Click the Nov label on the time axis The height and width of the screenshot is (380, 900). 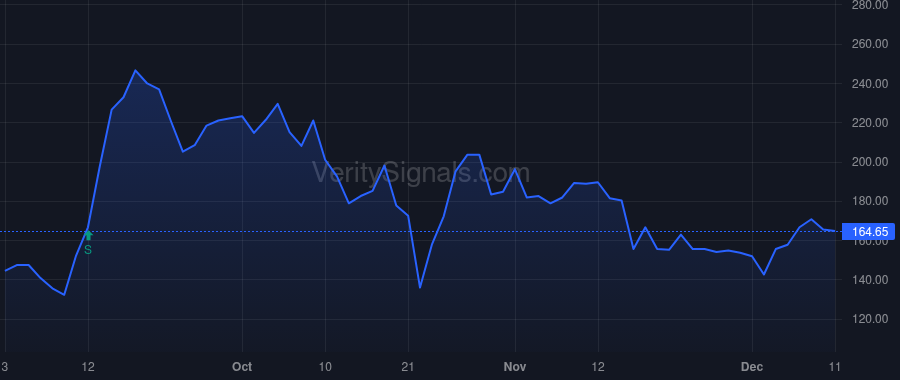[x=515, y=367]
